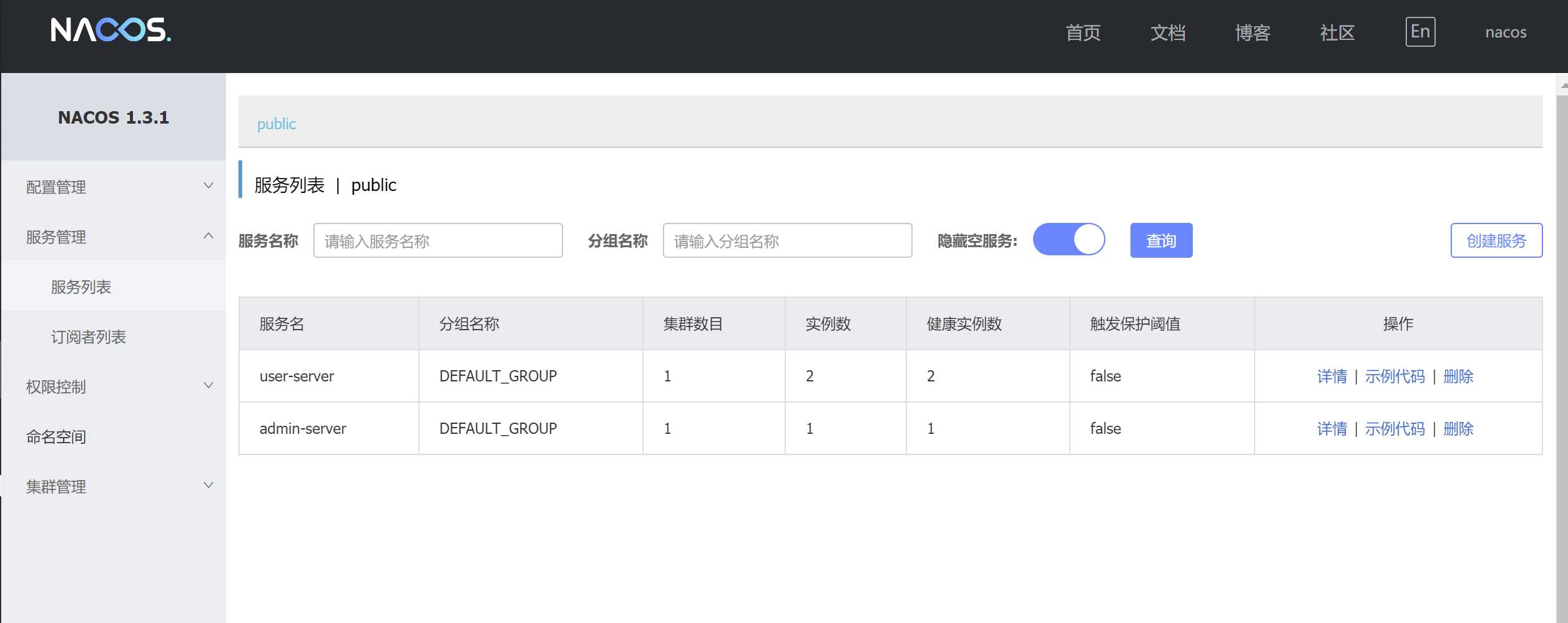
Task: Open 详情 for admin-server
Action: [x=1332, y=429]
